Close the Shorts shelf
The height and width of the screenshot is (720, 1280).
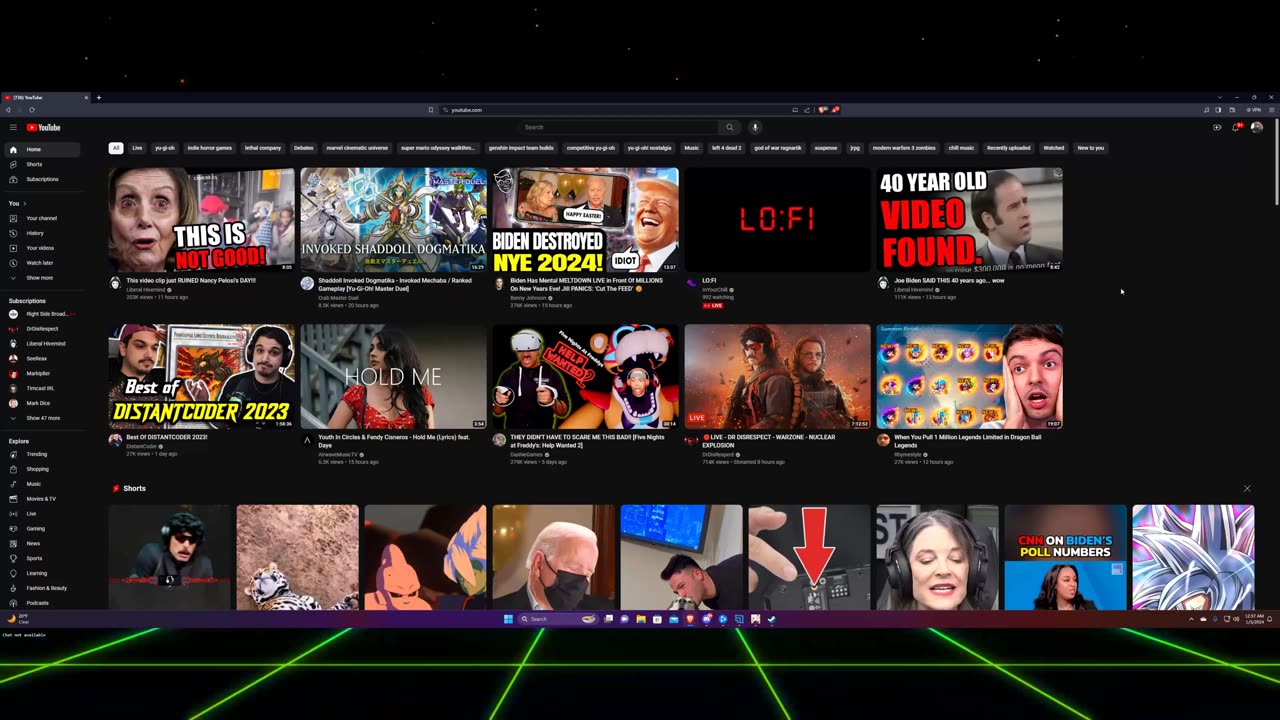pyautogui.click(x=1247, y=488)
